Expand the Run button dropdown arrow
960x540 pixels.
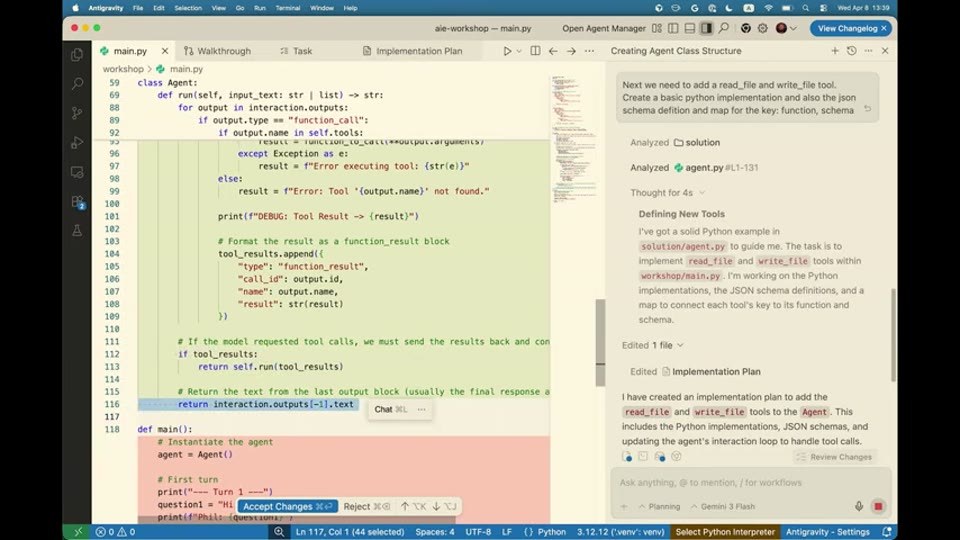click(519, 51)
